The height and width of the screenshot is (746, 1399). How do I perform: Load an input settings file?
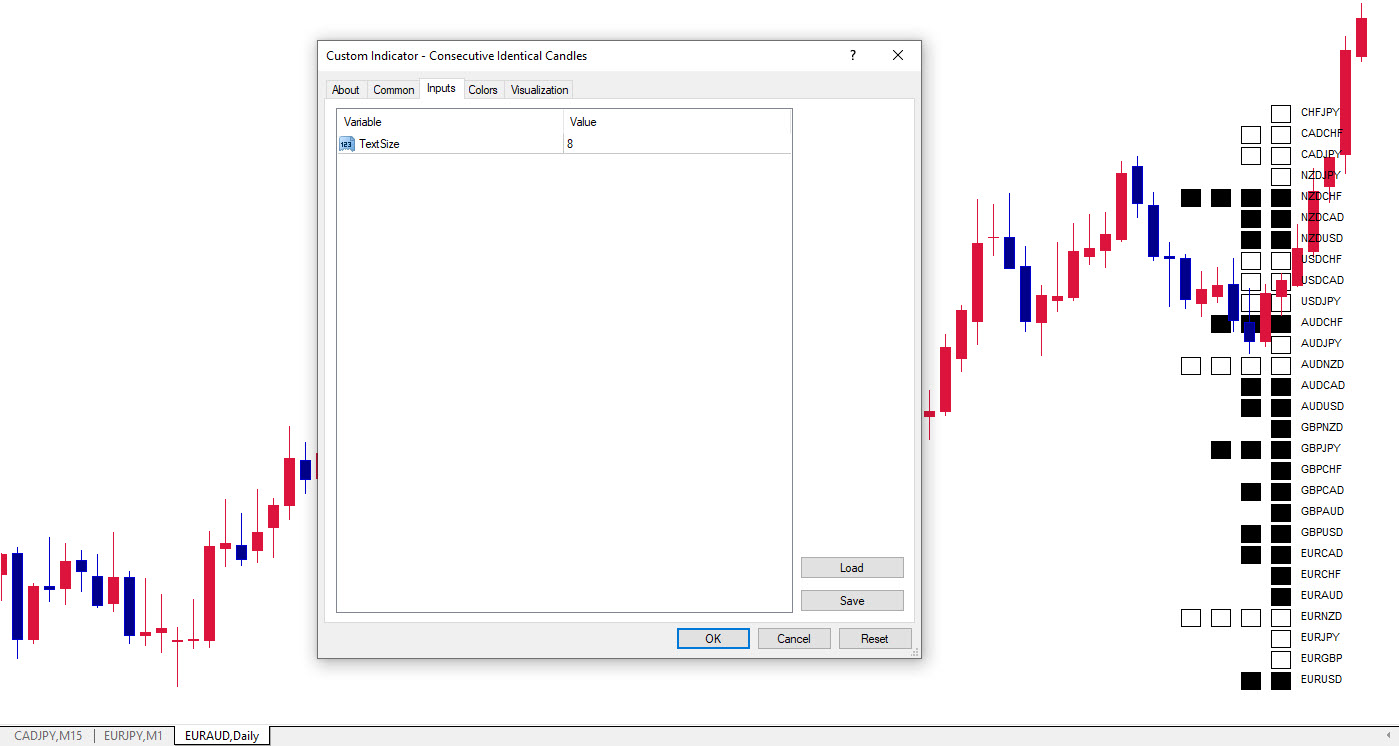pos(852,568)
